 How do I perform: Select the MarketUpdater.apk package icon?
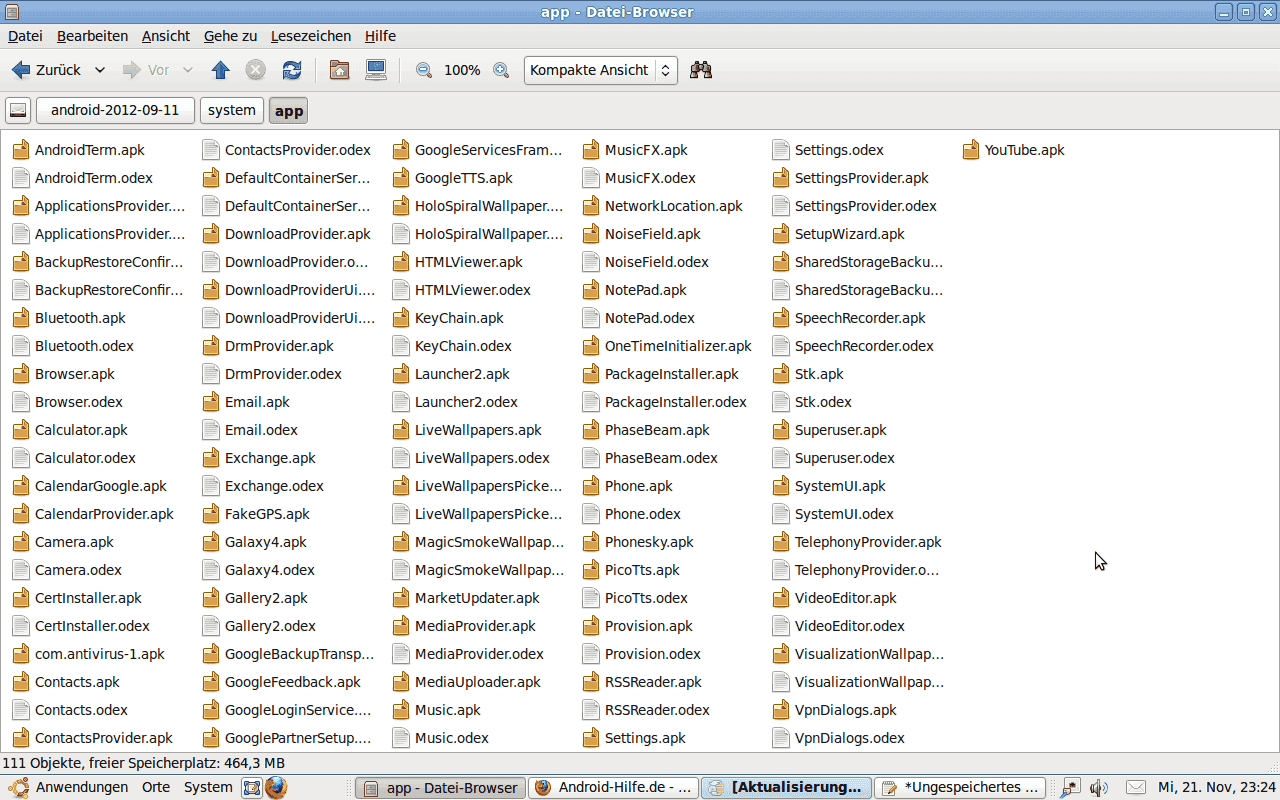pos(401,598)
